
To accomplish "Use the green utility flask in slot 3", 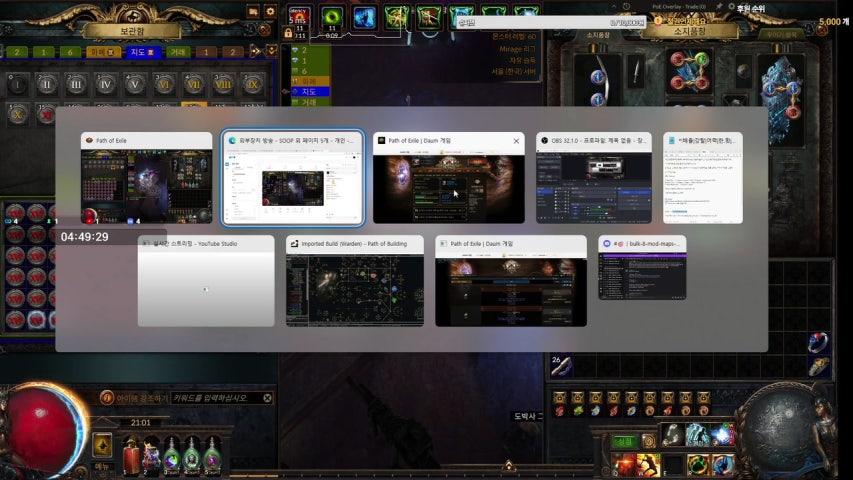I will 172,456.
